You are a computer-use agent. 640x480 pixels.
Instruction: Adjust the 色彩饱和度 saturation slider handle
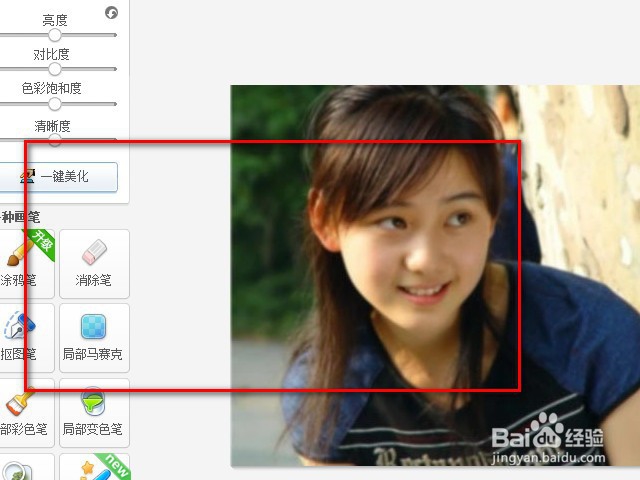pos(54,104)
